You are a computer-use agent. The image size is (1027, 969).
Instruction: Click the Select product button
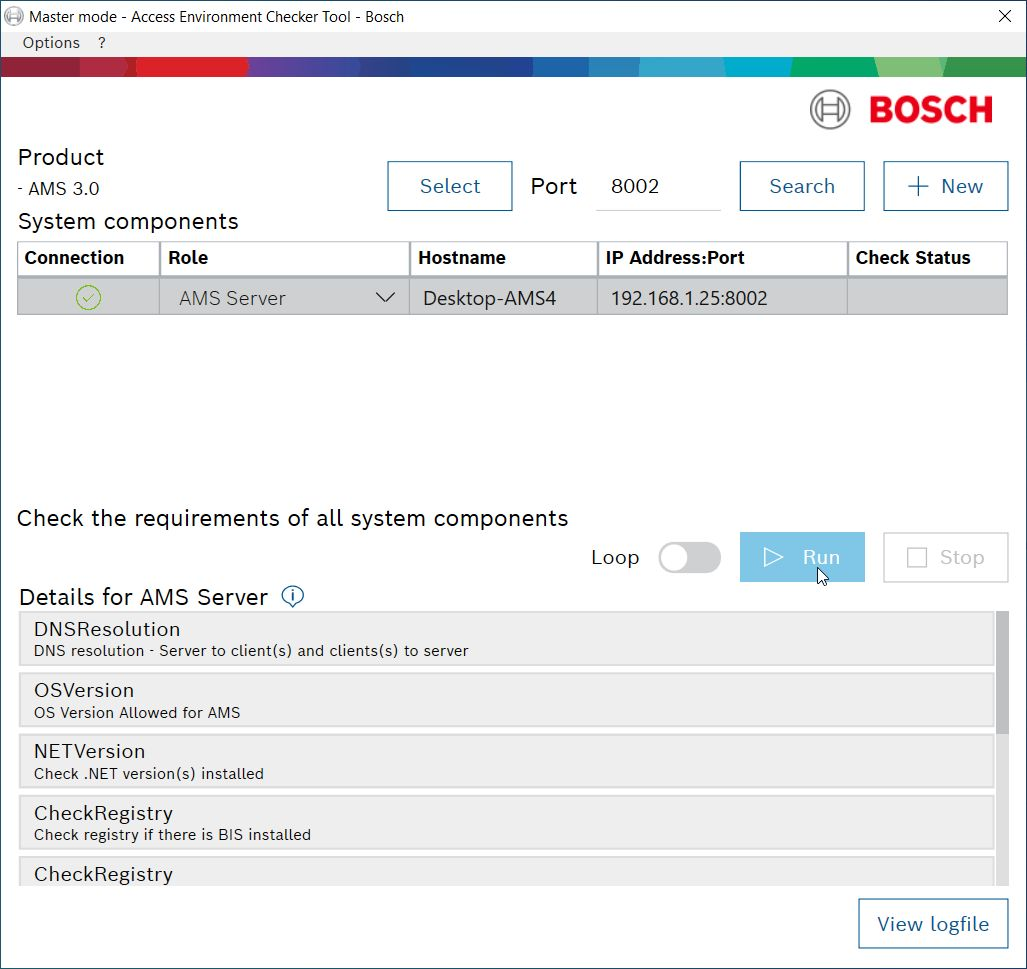pyautogui.click(x=450, y=187)
